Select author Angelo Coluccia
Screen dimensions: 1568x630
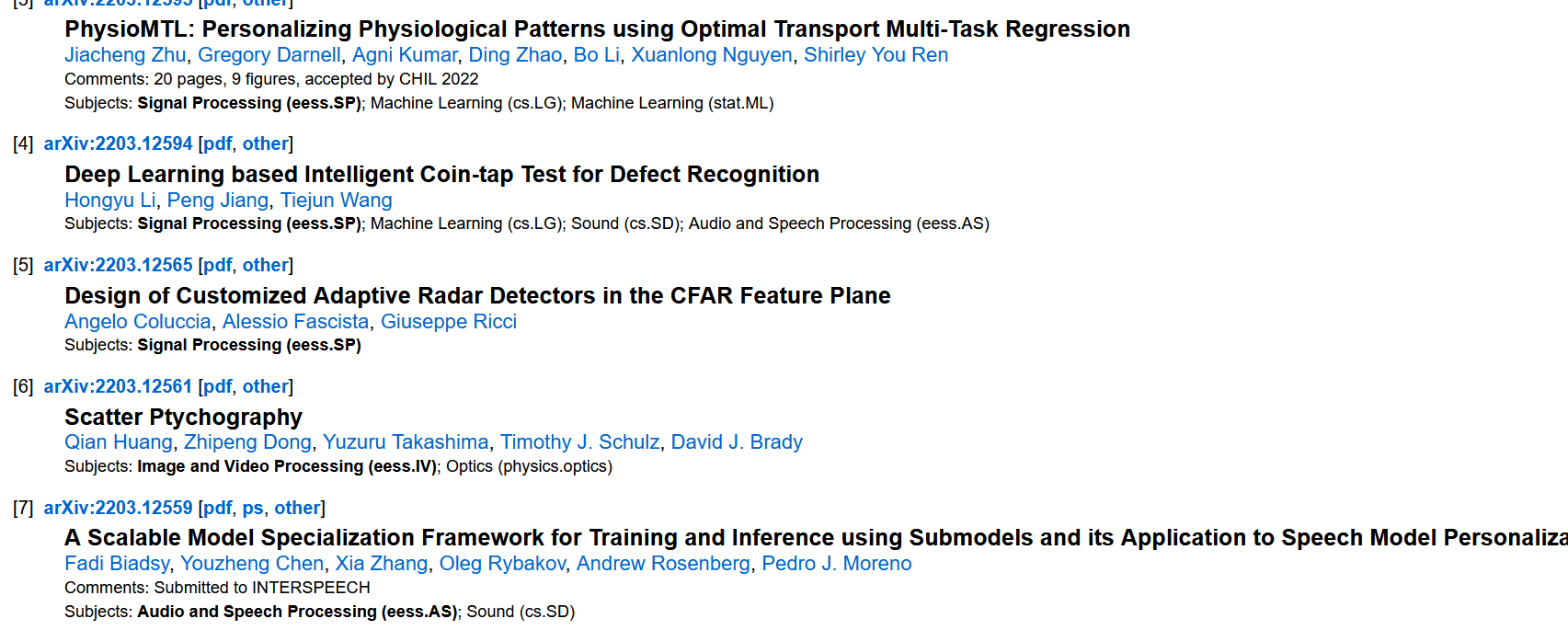coord(138,322)
